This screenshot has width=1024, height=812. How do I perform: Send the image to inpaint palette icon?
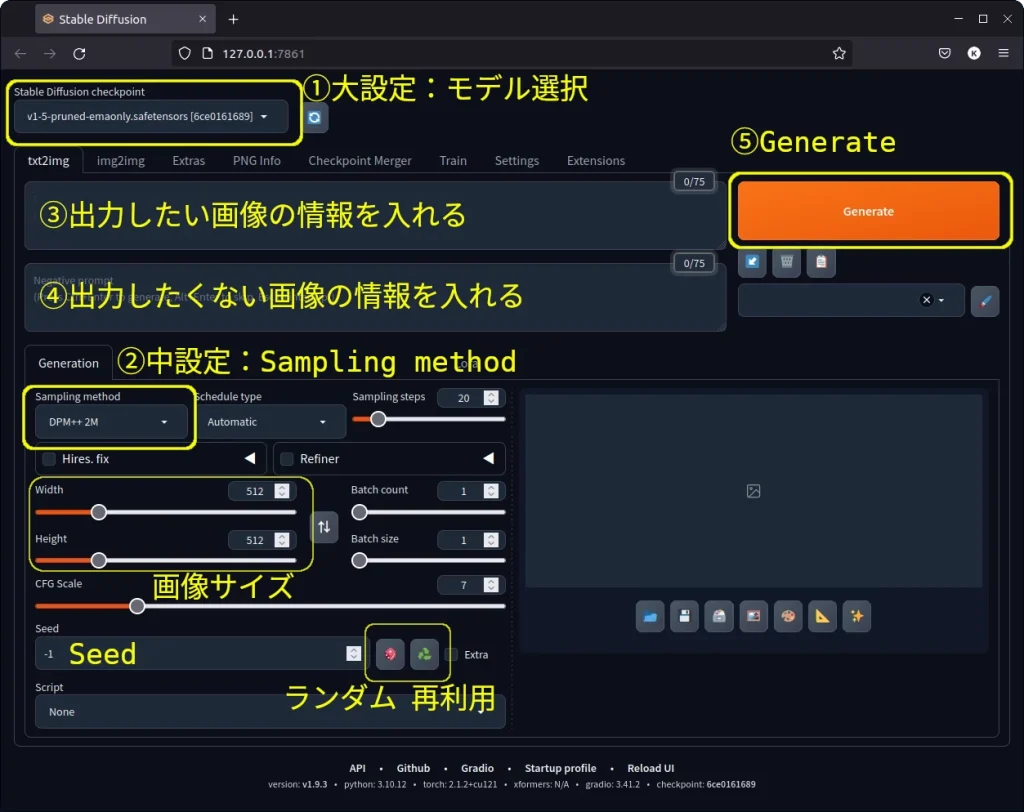[788, 616]
